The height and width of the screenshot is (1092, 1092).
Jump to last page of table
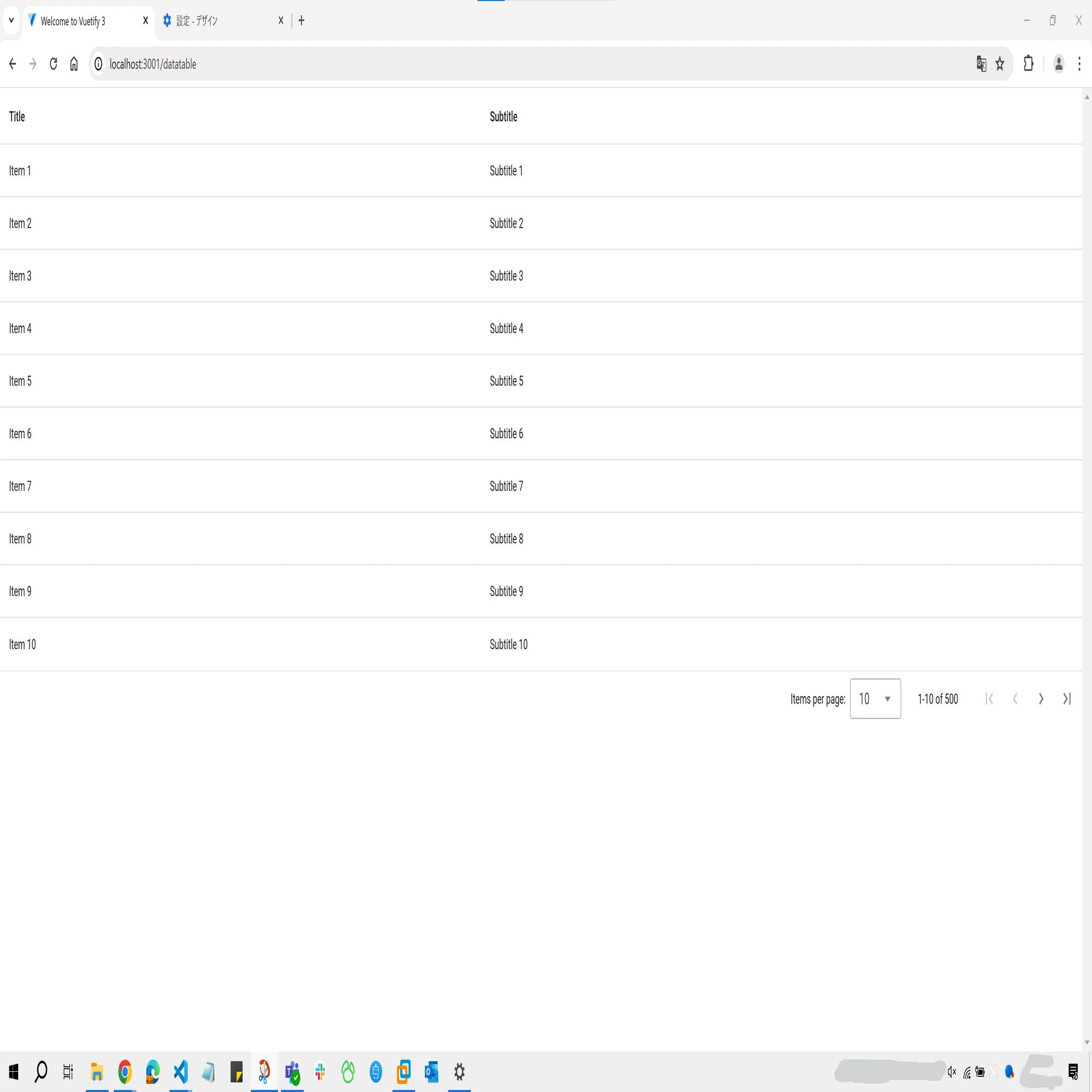(x=1066, y=699)
